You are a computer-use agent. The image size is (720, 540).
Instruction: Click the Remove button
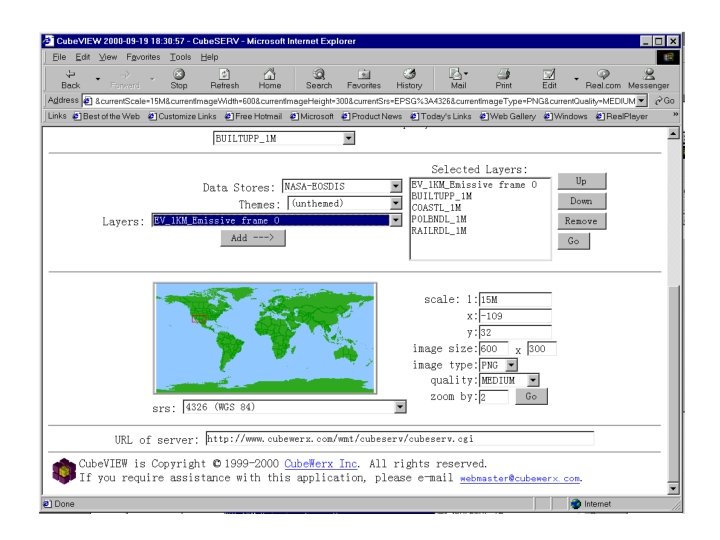coord(581,221)
